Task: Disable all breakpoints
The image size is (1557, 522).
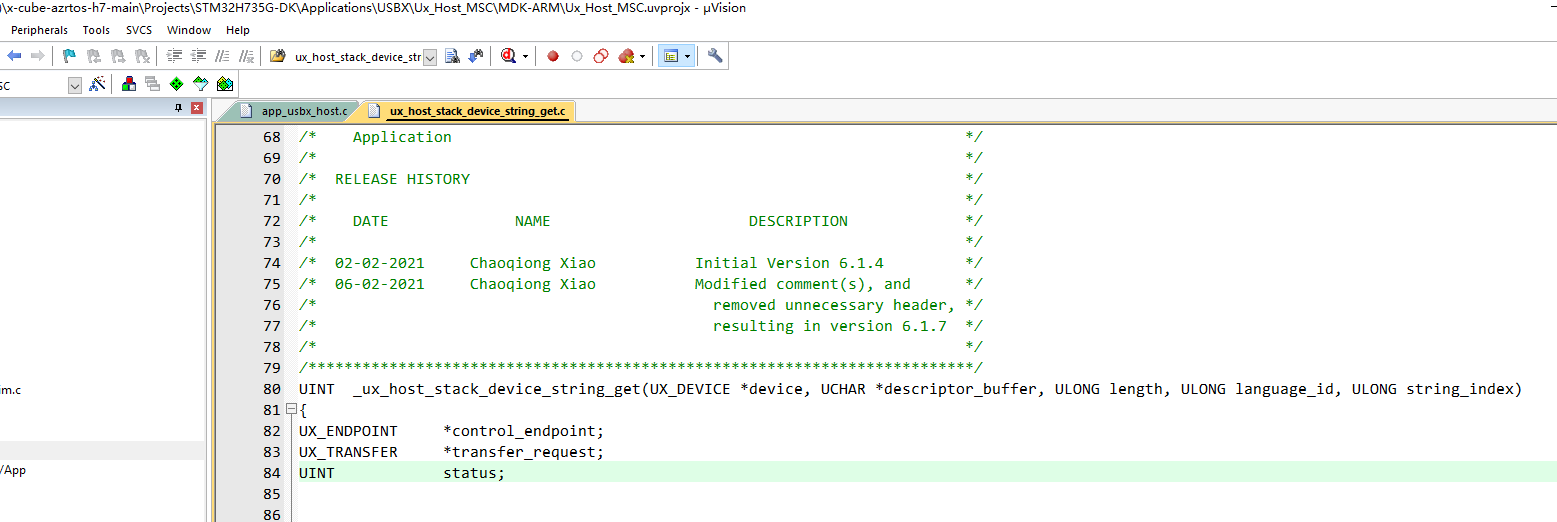Action: pyautogui.click(x=600, y=56)
